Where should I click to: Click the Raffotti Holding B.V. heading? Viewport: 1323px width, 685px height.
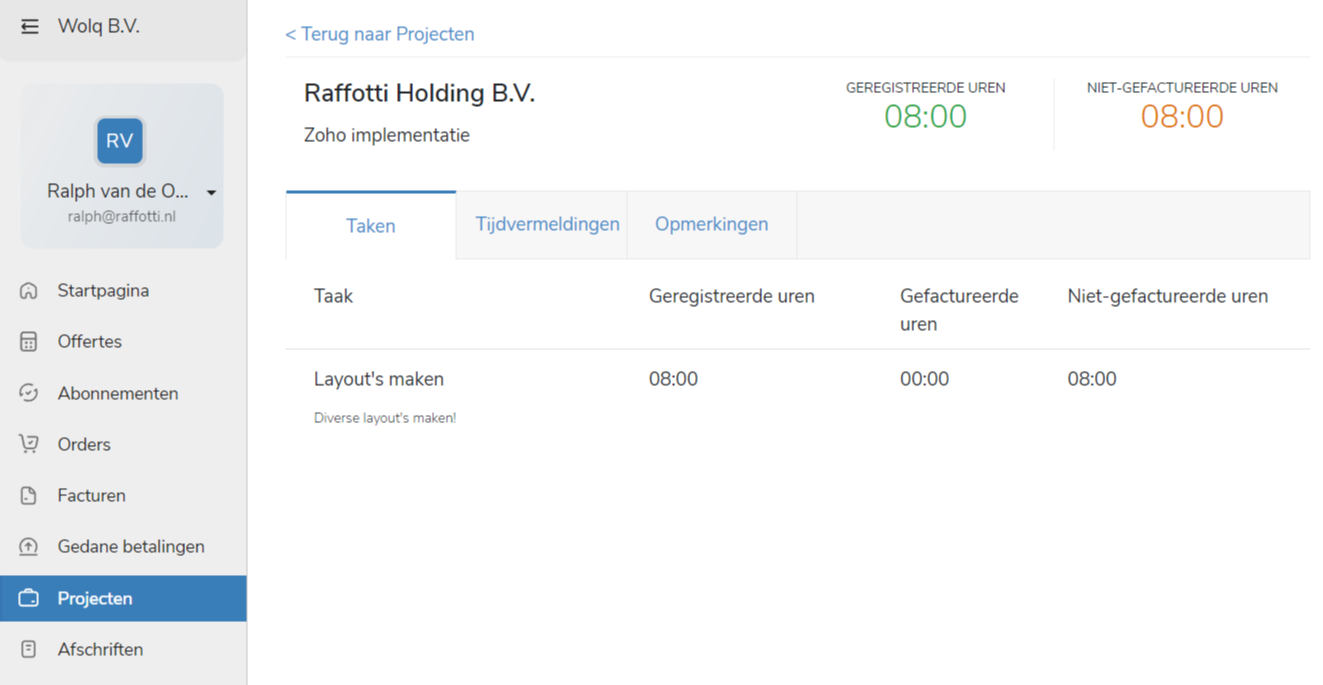tap(420, 94)
